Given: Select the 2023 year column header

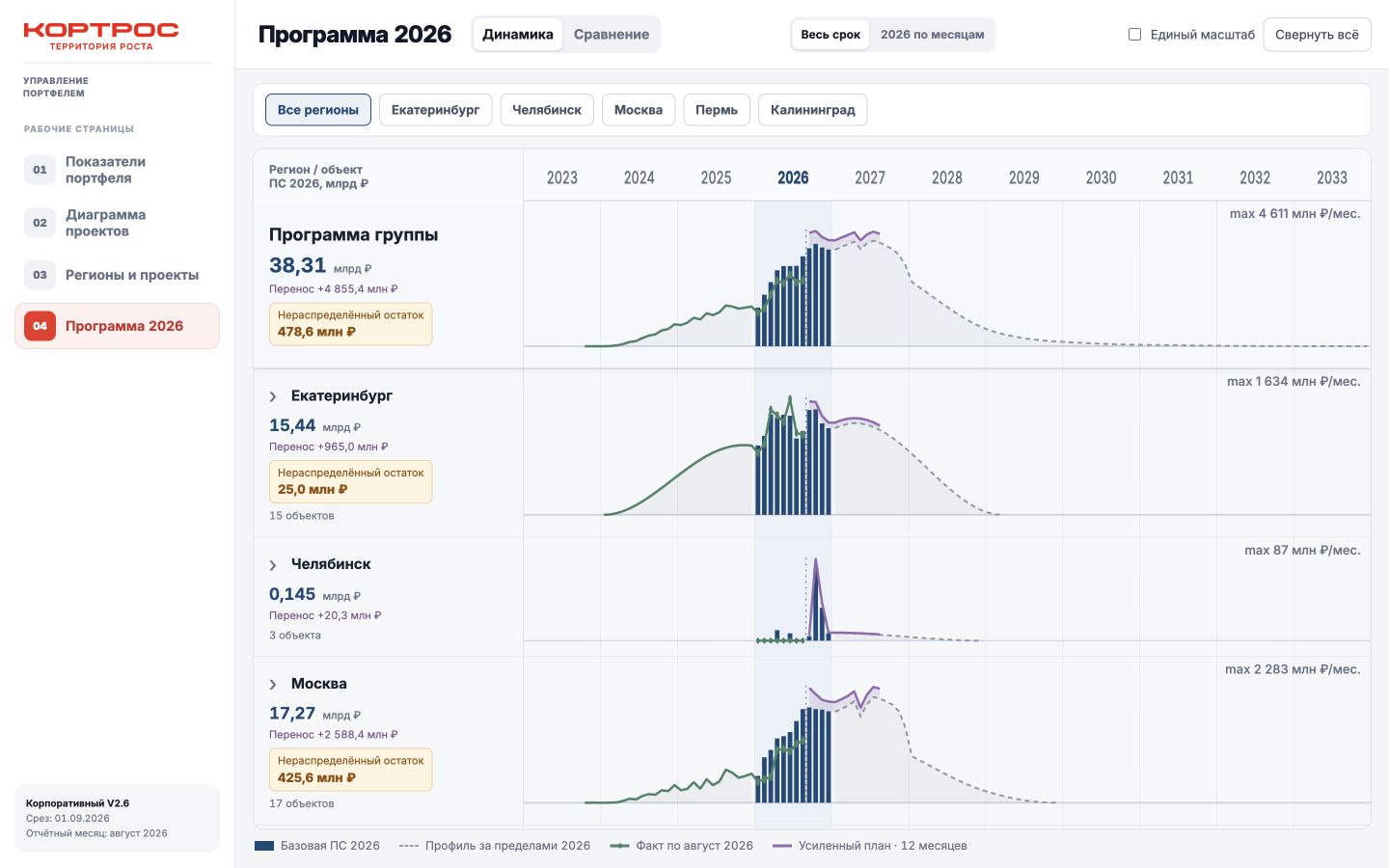Looking at the screenshot, I should coord(562,177).
